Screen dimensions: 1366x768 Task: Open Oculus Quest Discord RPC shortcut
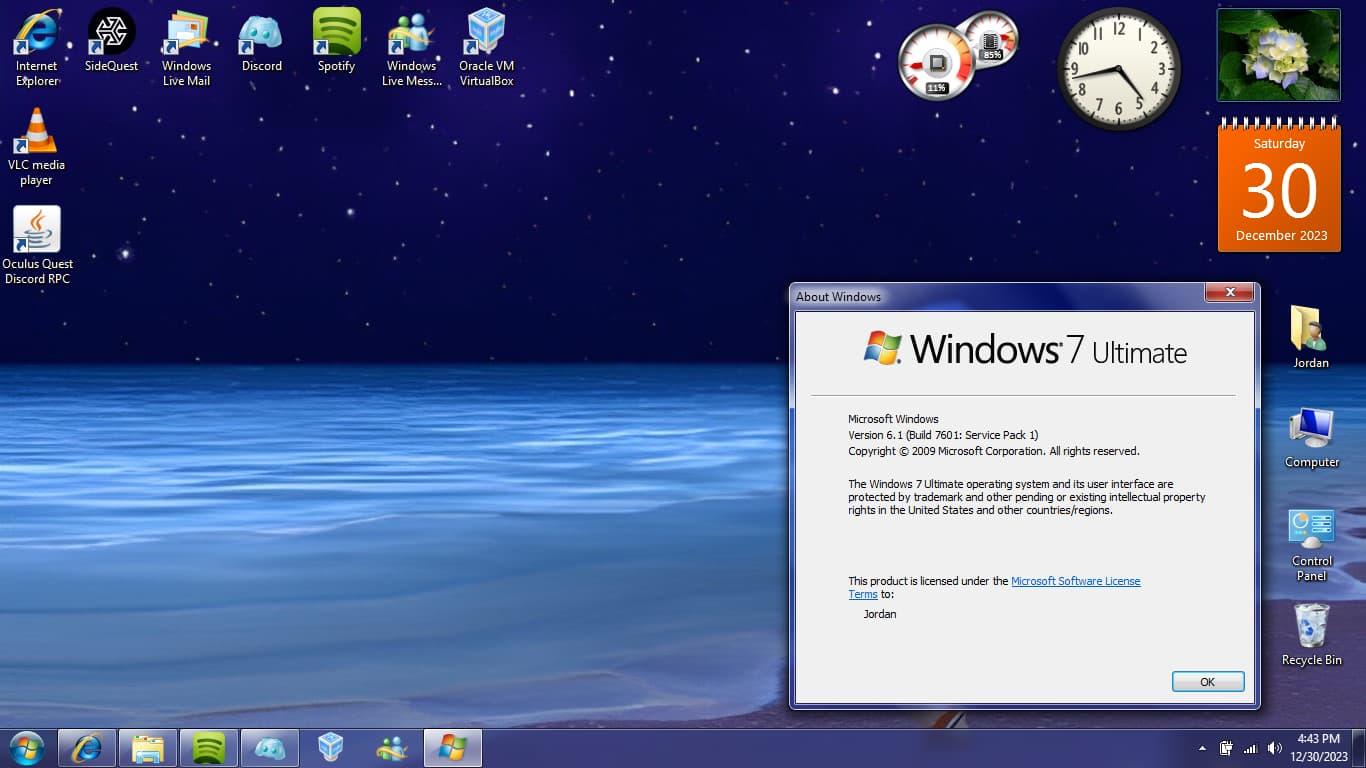click(37, 245)
